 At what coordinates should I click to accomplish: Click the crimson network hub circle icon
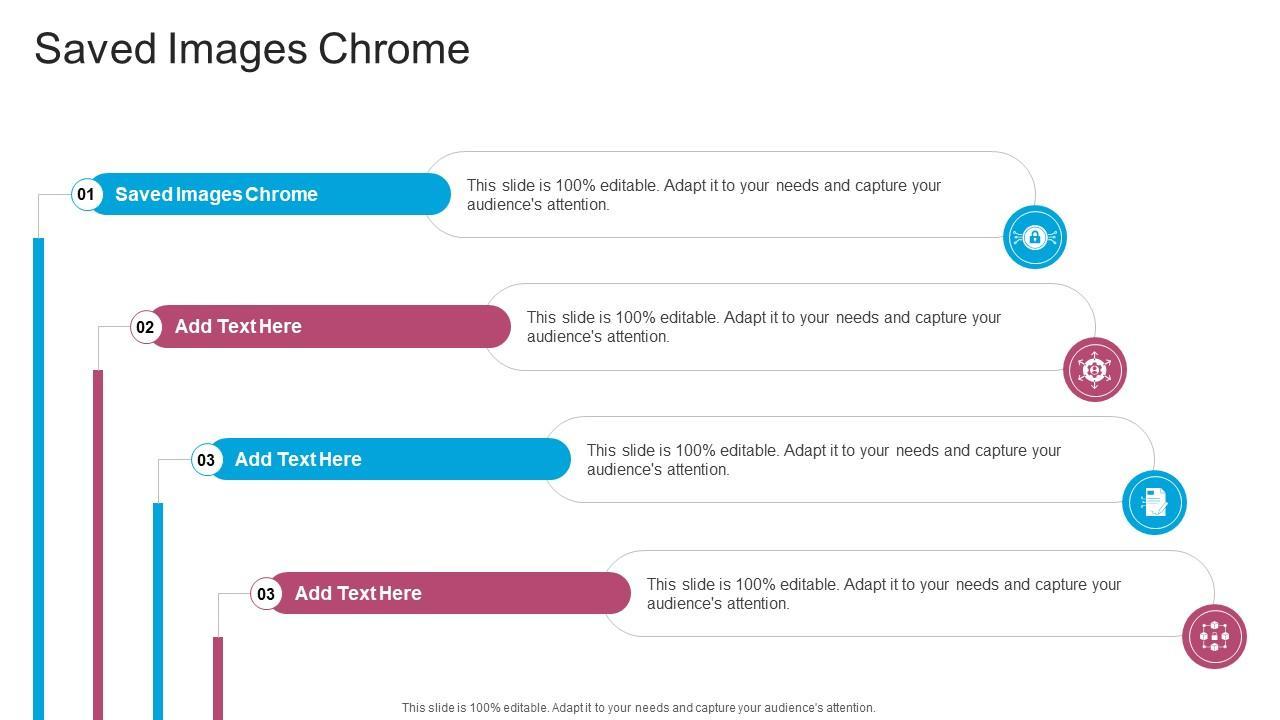(1095, 370)
